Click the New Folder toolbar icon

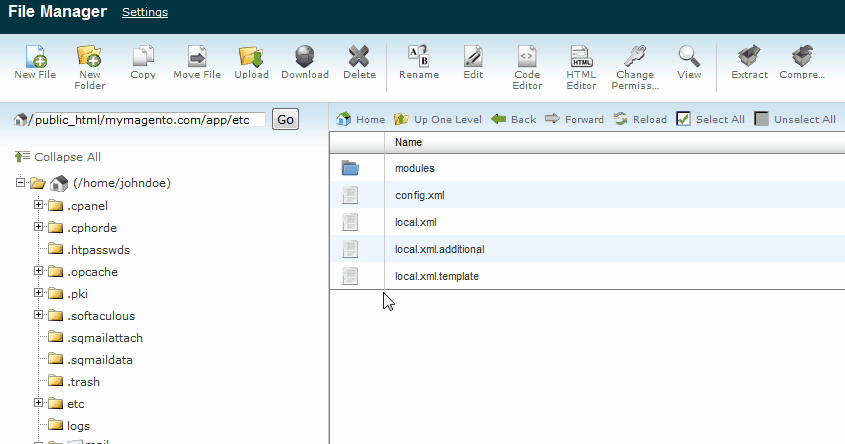[x=89, y=56]
